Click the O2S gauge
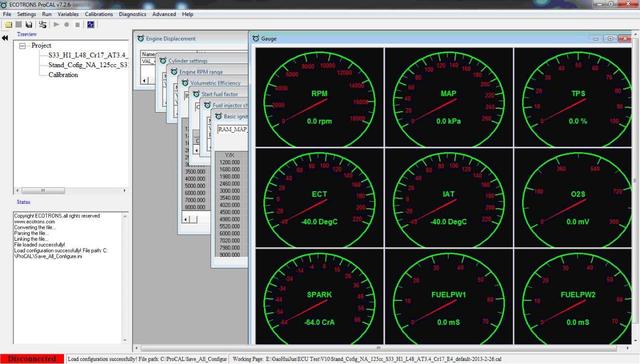Viewport: 640px width, 364px height. click(x=573, y=198)
